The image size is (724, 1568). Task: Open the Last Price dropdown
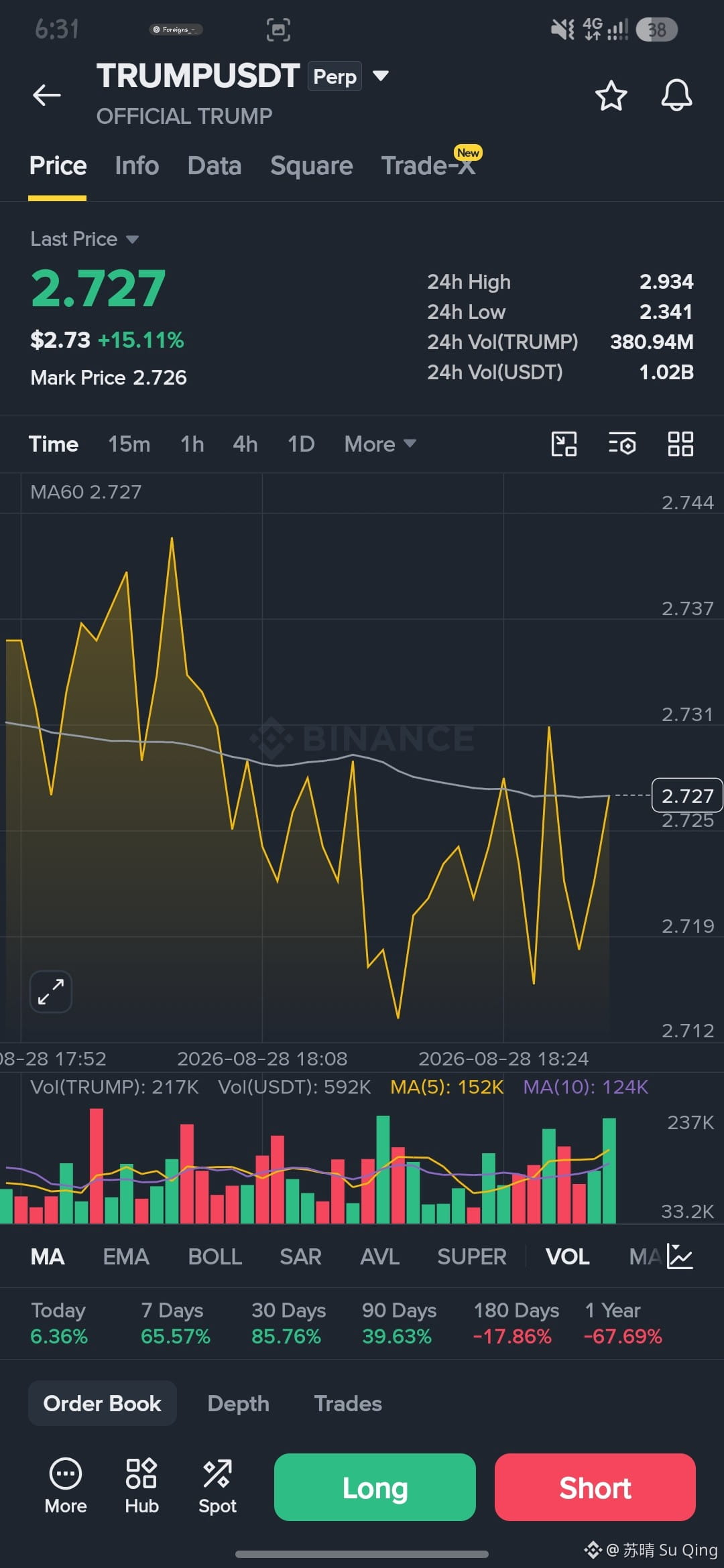point(84,239)
